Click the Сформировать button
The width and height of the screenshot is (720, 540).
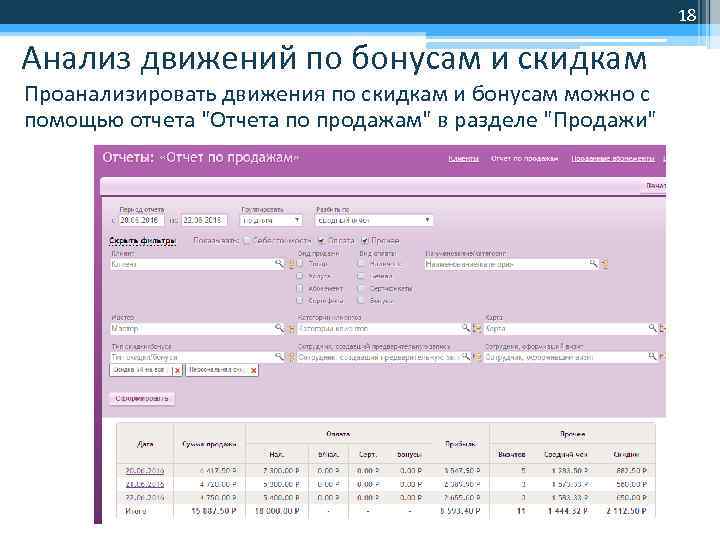(142, 399)
